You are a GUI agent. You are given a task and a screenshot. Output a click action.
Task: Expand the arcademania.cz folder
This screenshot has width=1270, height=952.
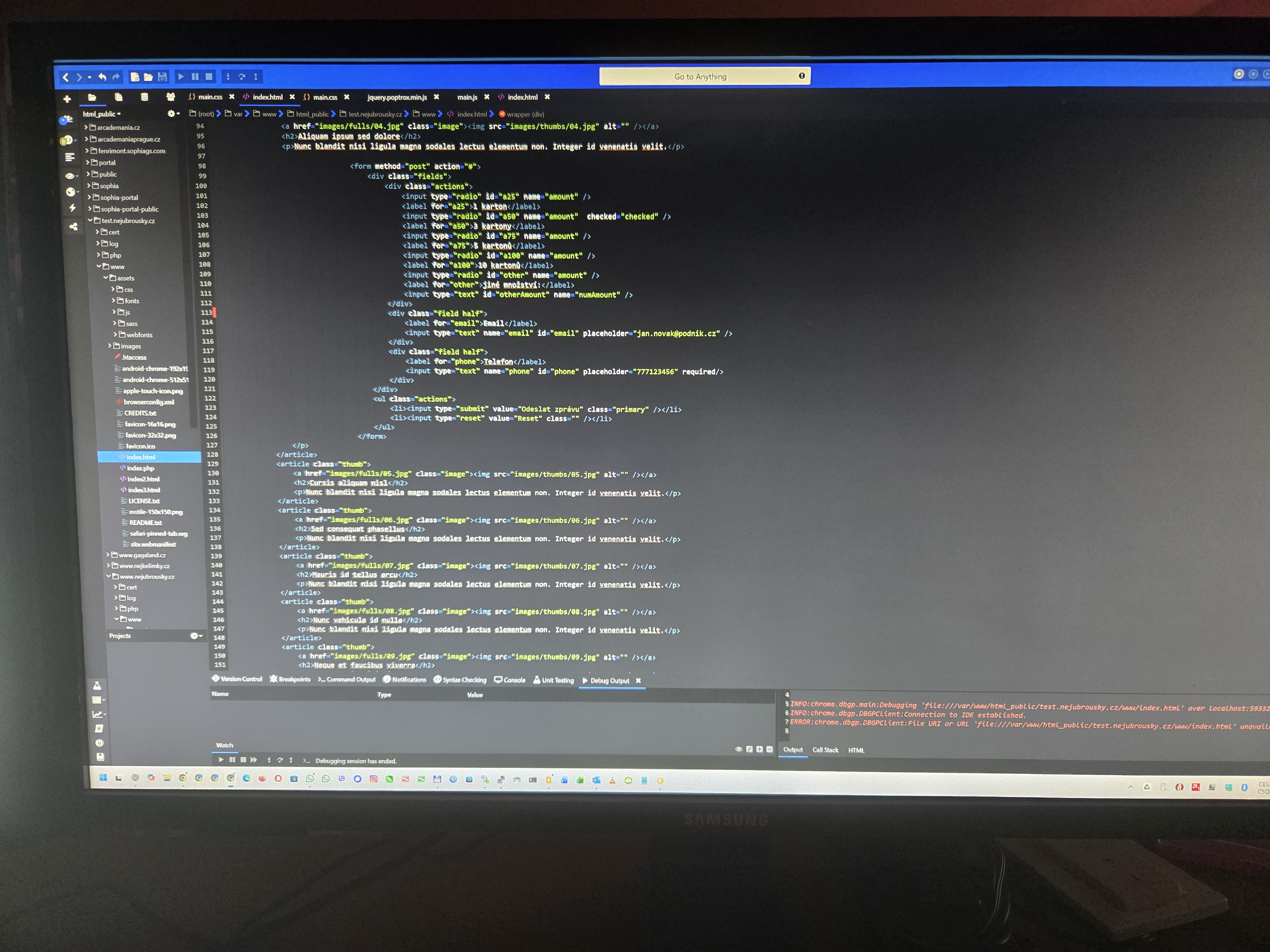[x=86, y=127]
